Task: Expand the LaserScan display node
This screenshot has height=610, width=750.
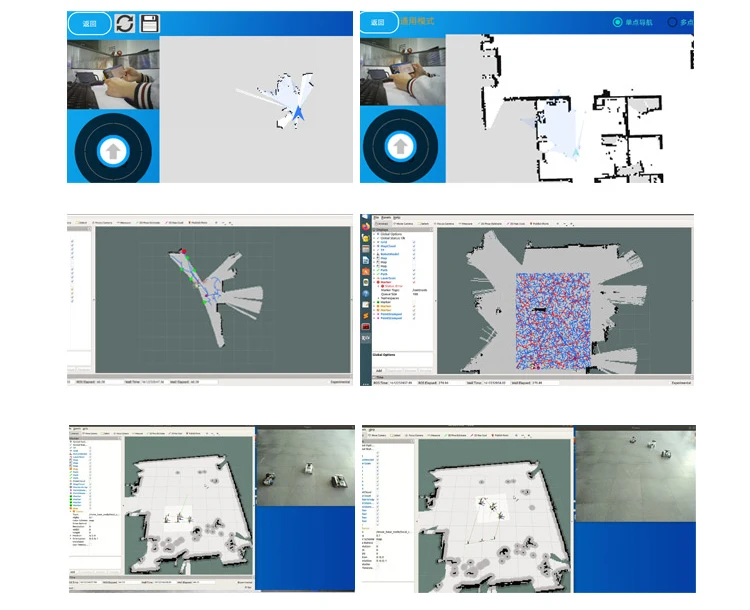Action: point(374,278)
